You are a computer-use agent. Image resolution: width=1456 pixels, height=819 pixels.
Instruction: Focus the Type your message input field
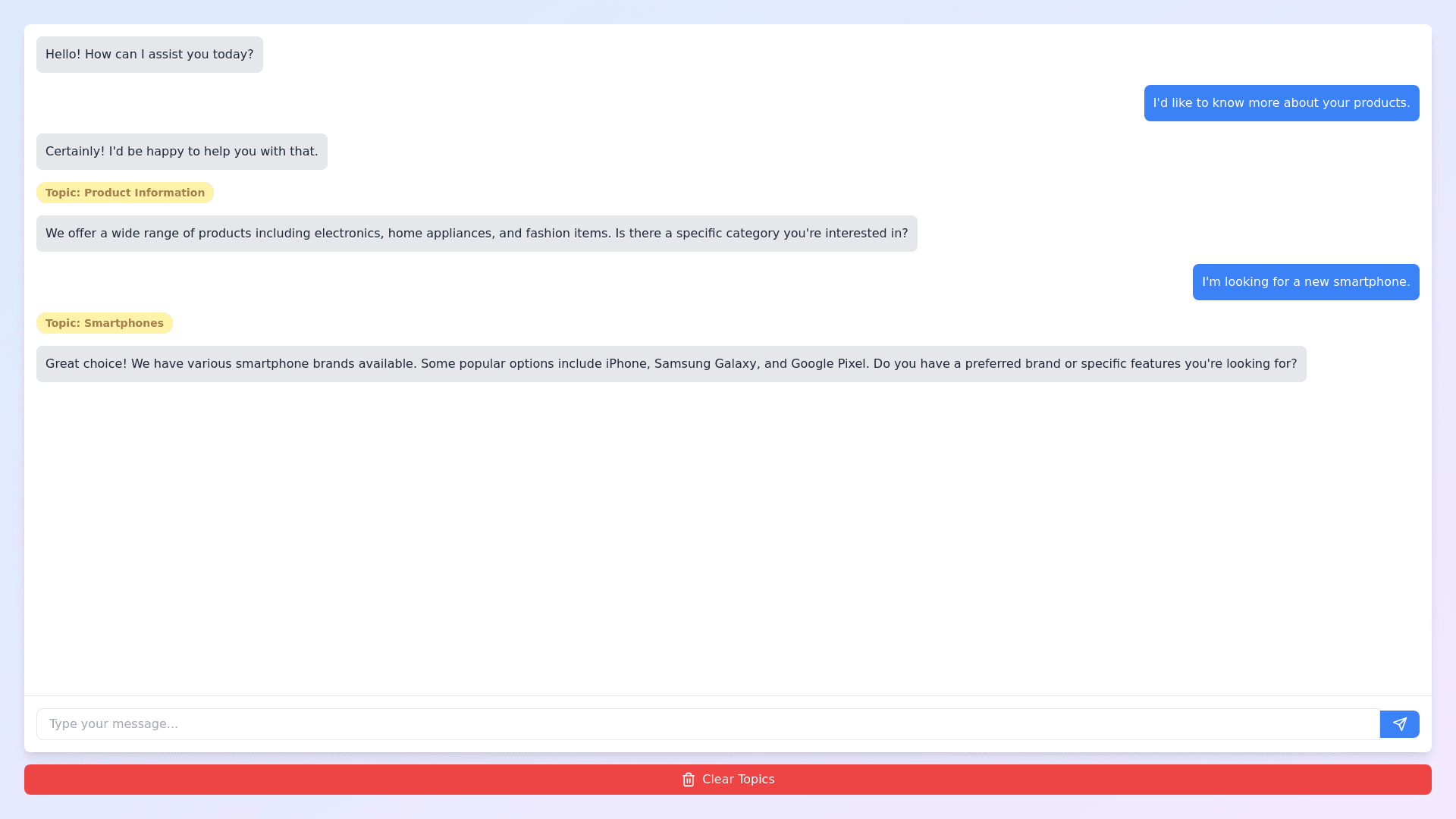coord(707,724)
